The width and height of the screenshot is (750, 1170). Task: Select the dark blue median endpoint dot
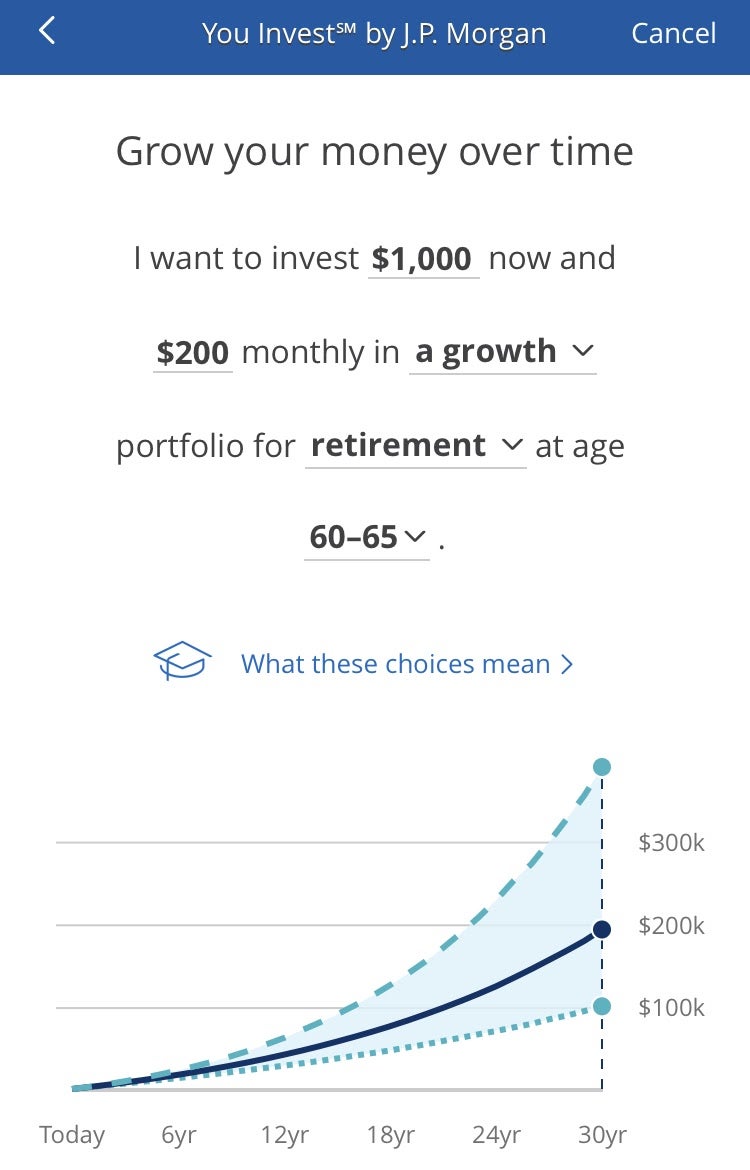[601, 929]
